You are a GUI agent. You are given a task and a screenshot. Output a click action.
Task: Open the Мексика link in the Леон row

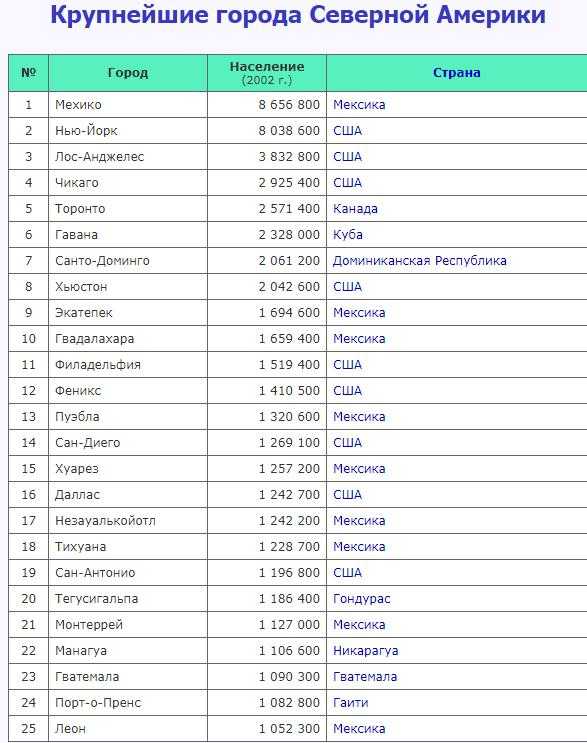(x=359, y=729)
